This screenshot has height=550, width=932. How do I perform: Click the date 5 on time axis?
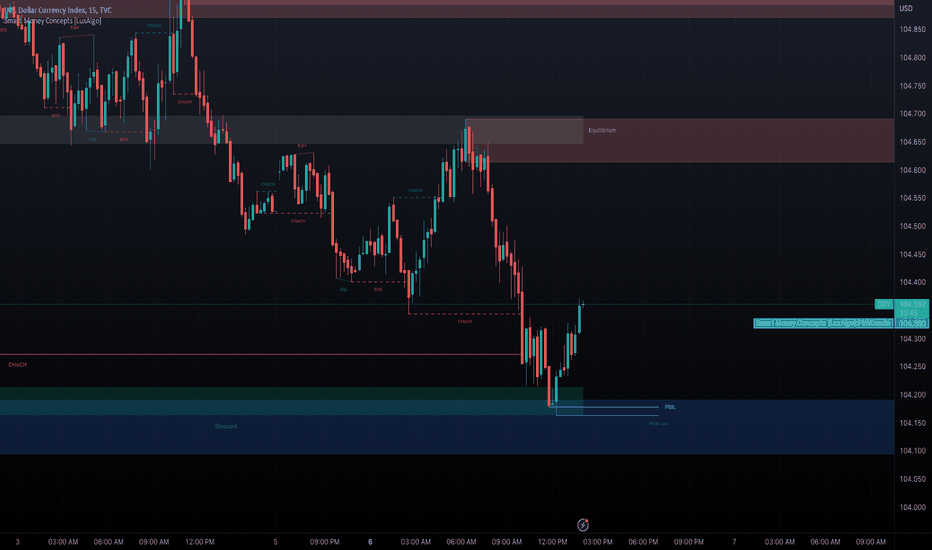coord(275,542)
